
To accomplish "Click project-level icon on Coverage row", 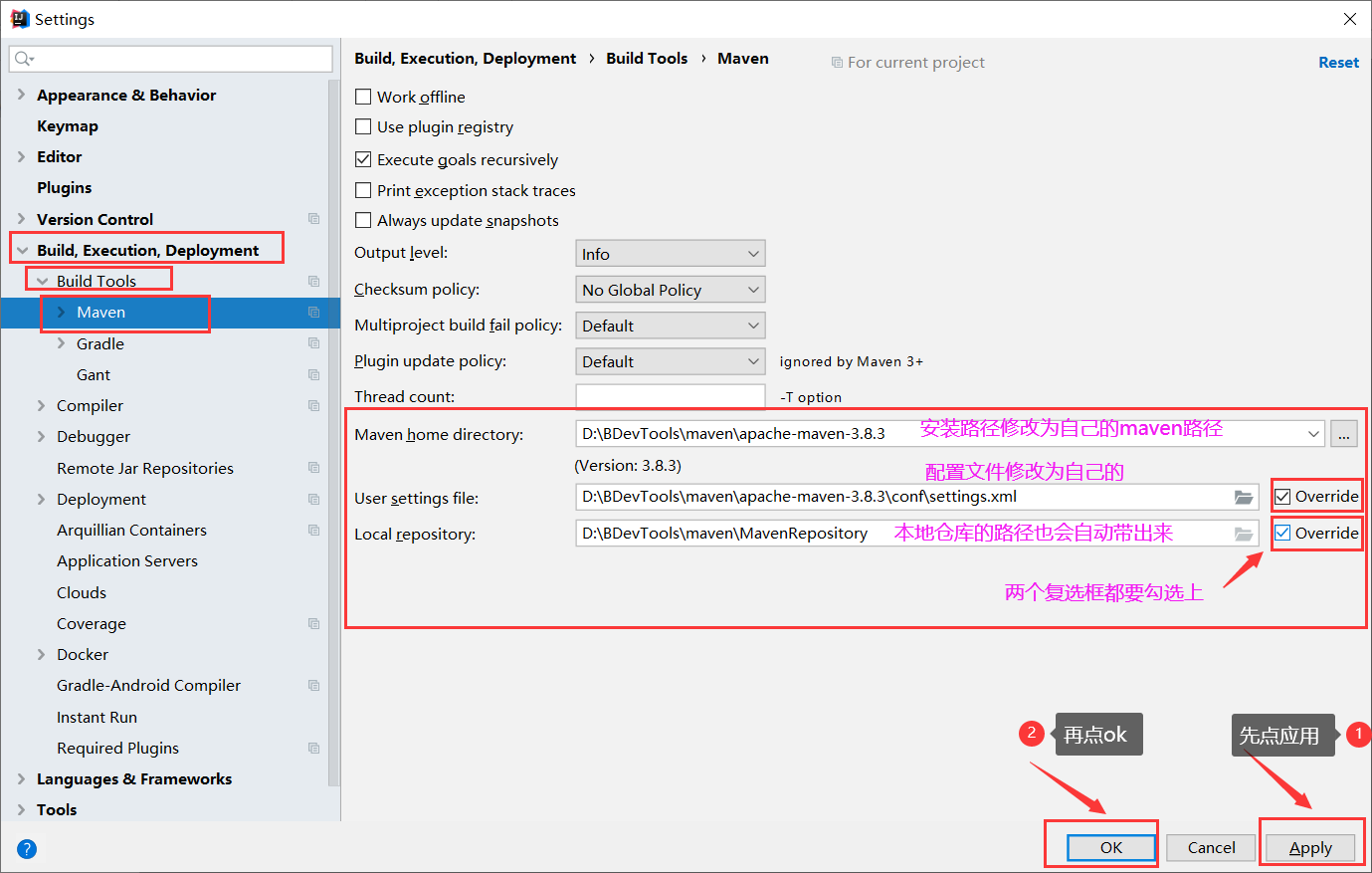I will coord(314,623).
